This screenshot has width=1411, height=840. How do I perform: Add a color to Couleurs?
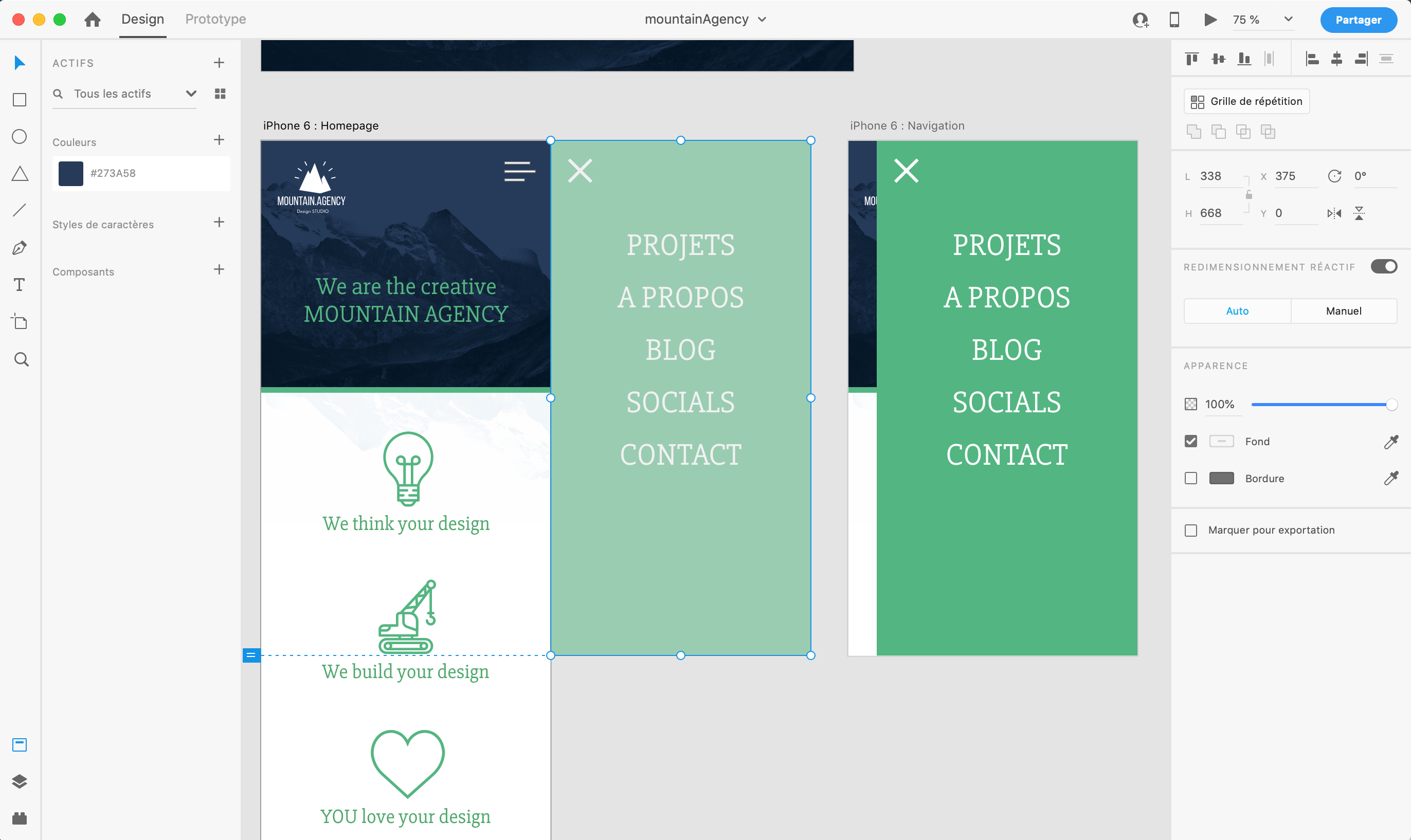pos(219,140)
